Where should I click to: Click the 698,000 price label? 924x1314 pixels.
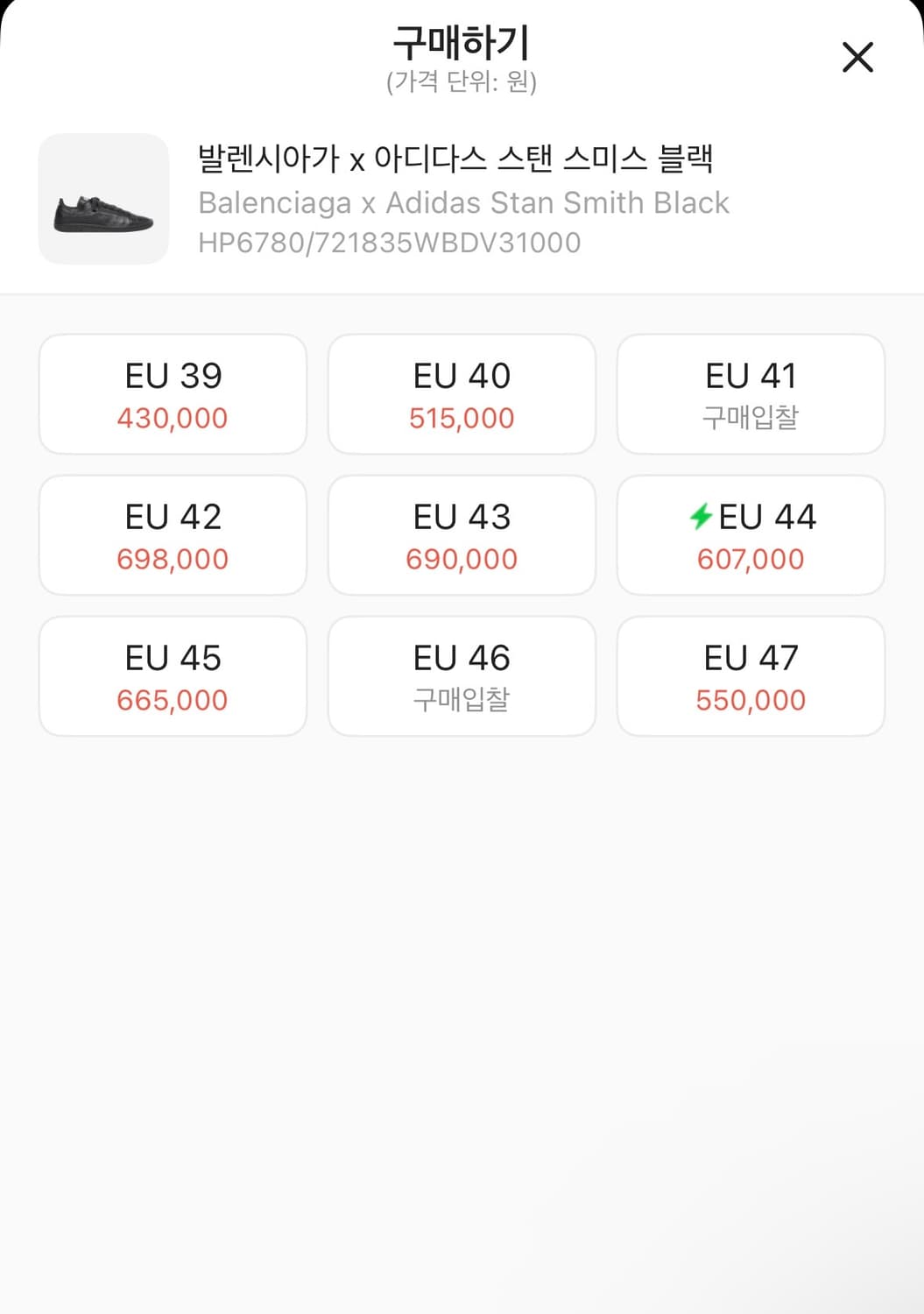pyautogui.click(x=173, y=560)
